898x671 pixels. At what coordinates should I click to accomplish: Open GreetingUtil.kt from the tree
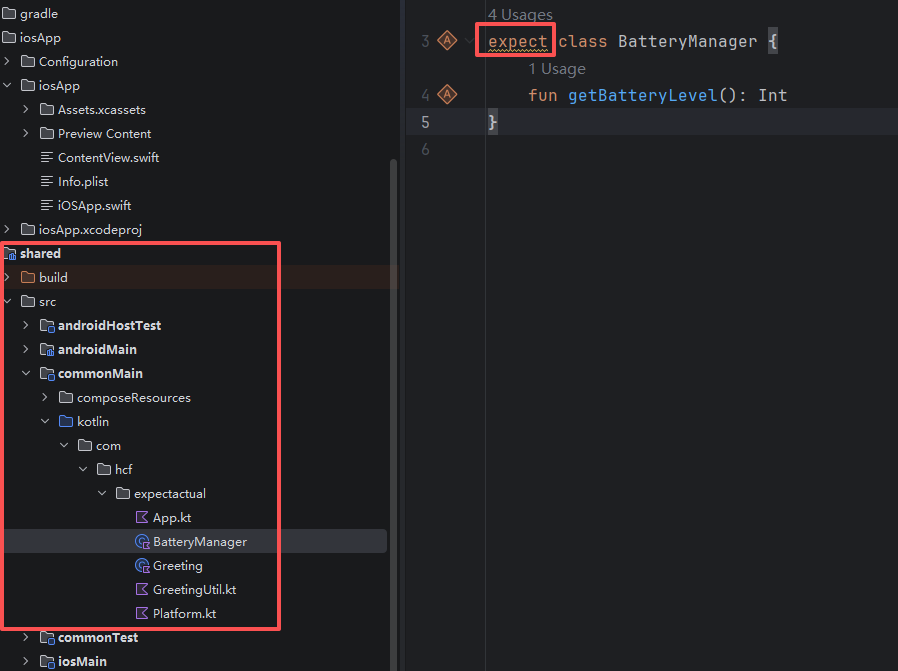(194, 590)
